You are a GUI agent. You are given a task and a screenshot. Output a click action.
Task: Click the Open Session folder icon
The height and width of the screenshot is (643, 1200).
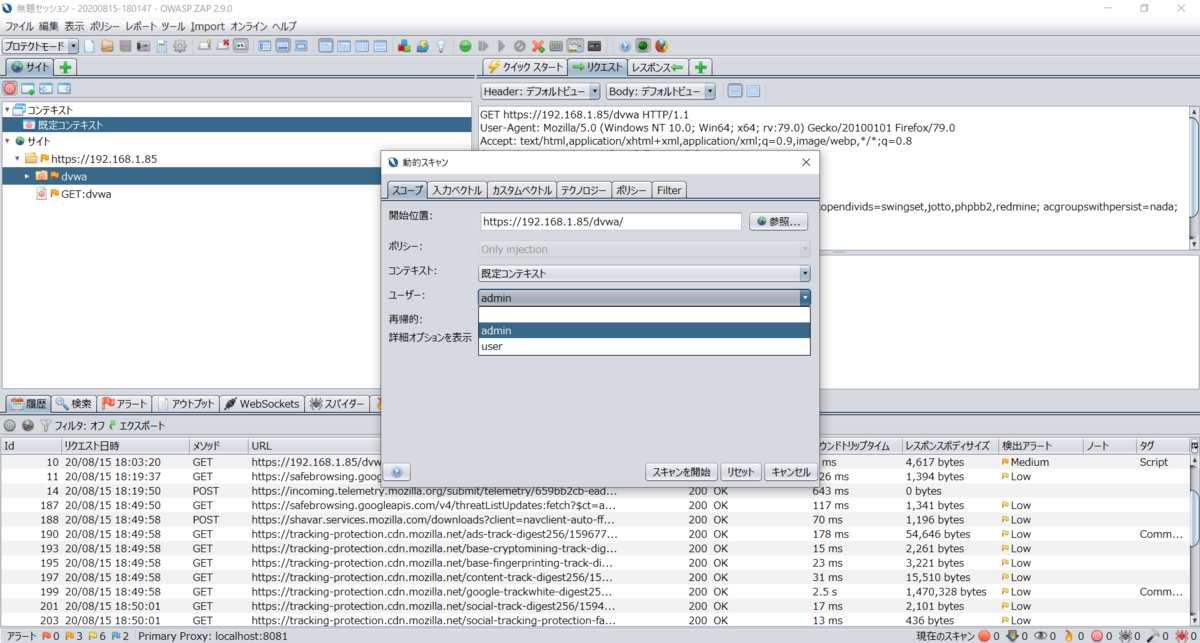107,46
